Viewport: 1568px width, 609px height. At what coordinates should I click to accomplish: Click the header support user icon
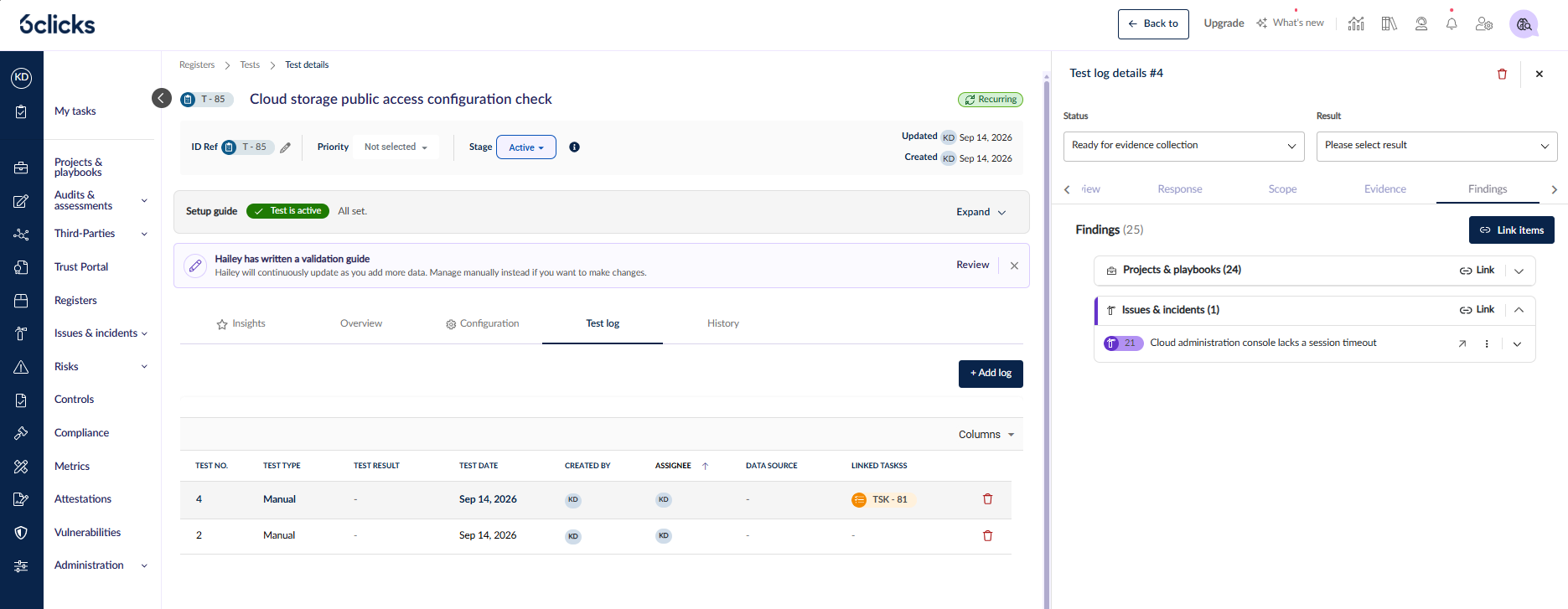(1421, 23)
